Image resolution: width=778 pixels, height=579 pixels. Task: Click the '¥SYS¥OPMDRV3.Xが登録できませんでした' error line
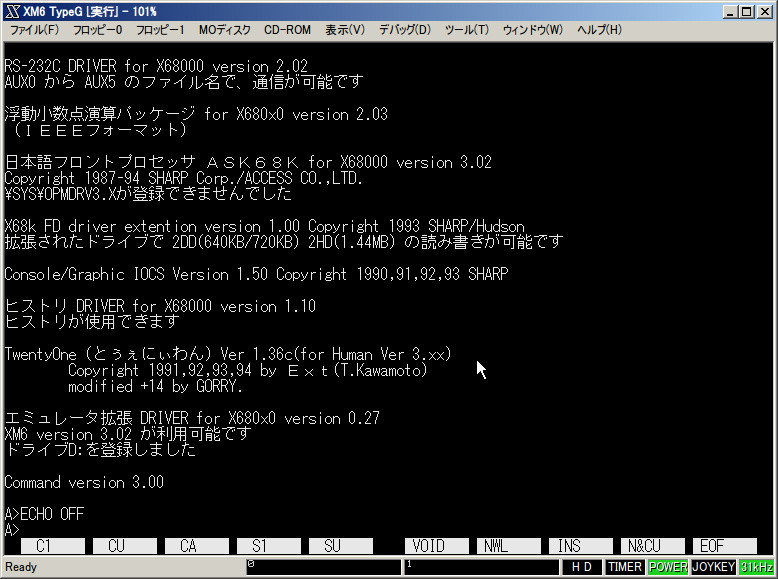[x=148, y=193]
